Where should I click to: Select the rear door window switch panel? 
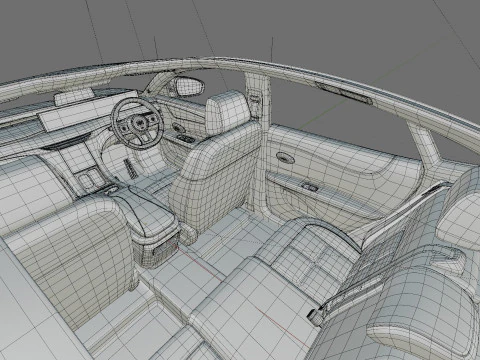coord(309,187)
